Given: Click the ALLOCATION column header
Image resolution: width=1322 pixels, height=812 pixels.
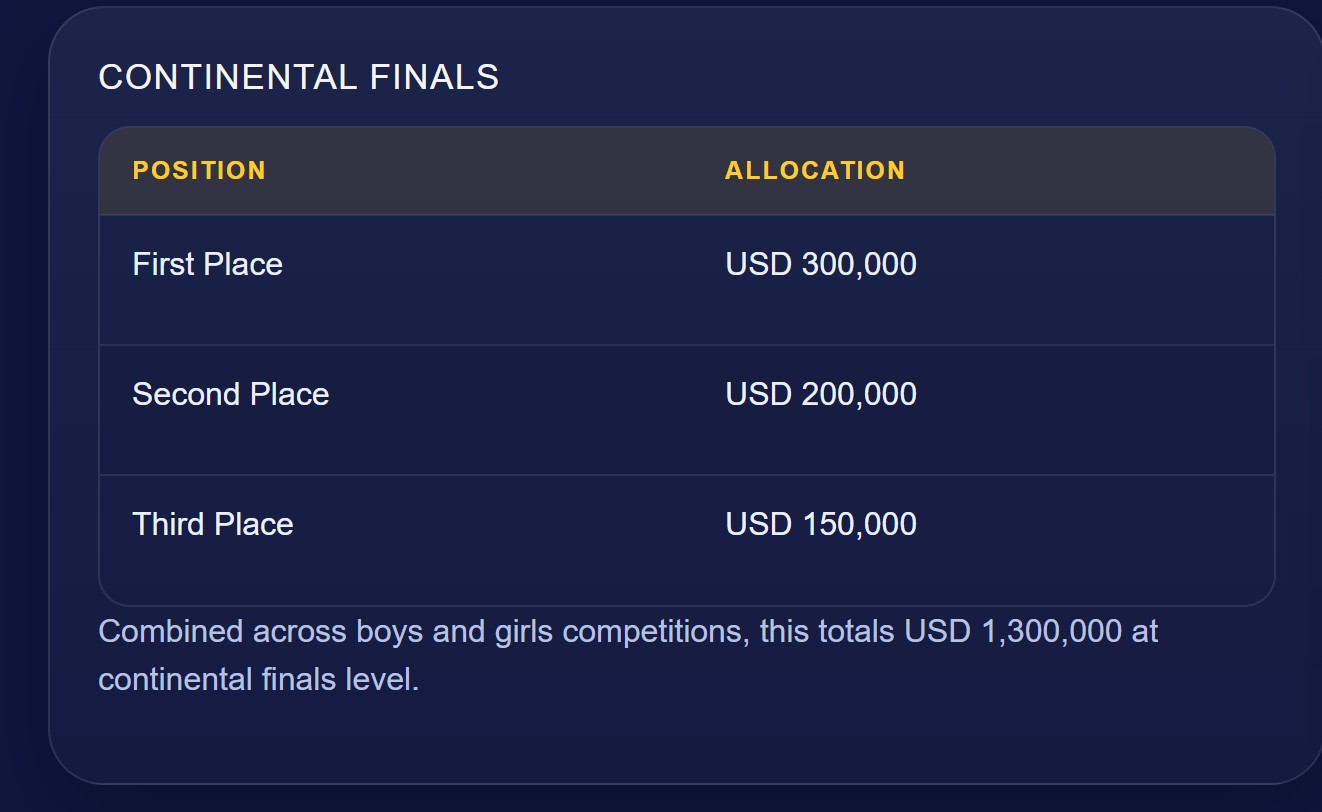Looking at the screenshot, I should coord(815,171).
